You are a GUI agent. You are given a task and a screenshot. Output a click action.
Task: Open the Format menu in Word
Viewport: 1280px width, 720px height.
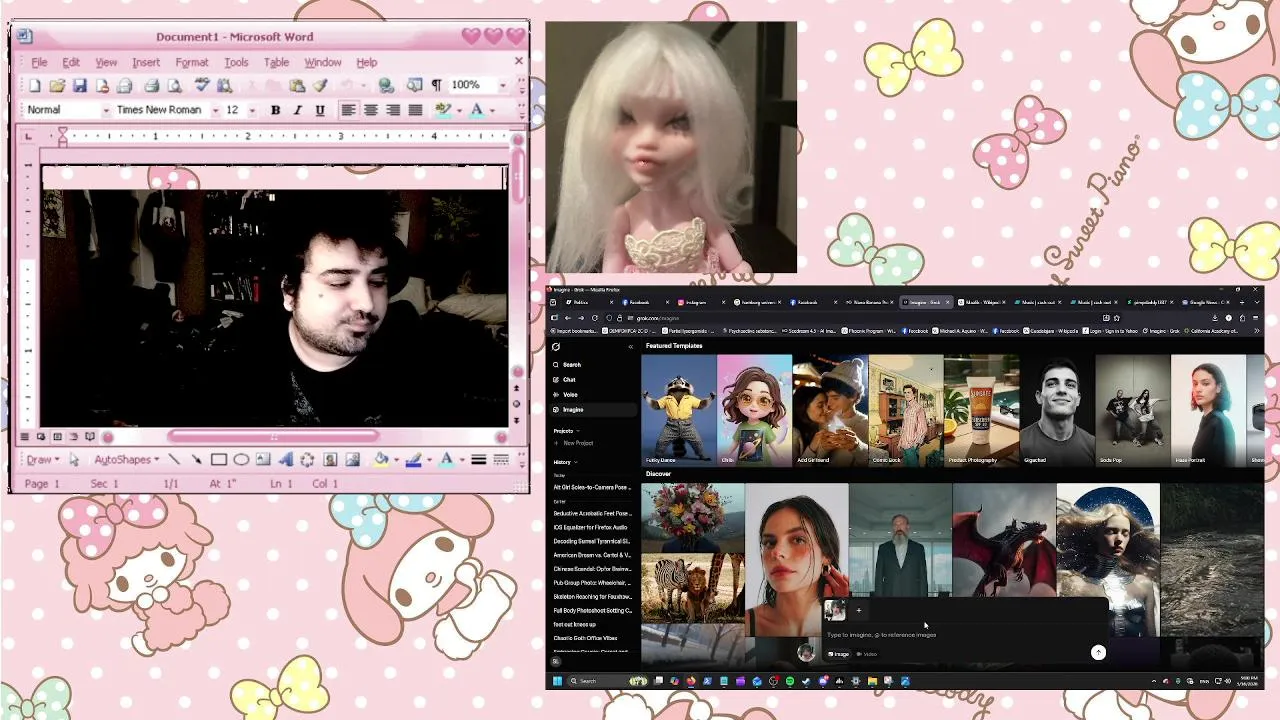click(x=192, y=62)
